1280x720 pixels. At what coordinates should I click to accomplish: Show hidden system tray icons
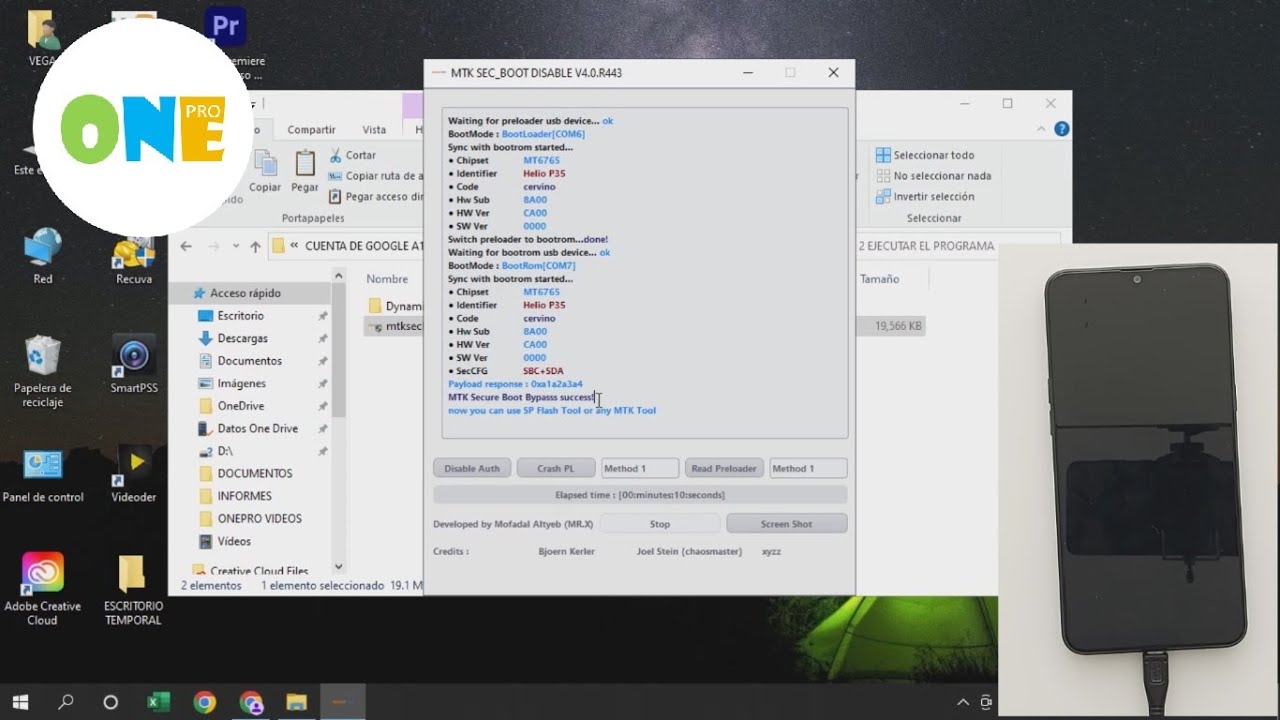[962, 702]
